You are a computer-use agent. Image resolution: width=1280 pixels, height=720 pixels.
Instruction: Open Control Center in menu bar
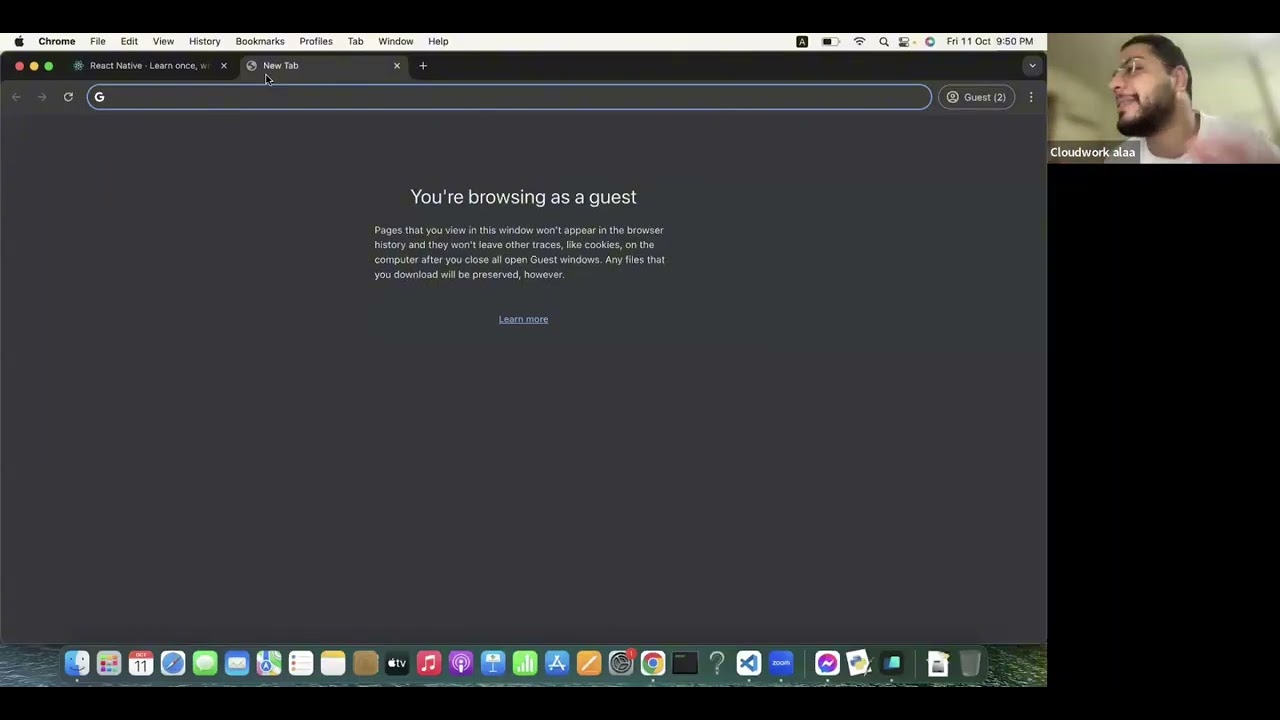pyautogui.click(x=905, y=42)
